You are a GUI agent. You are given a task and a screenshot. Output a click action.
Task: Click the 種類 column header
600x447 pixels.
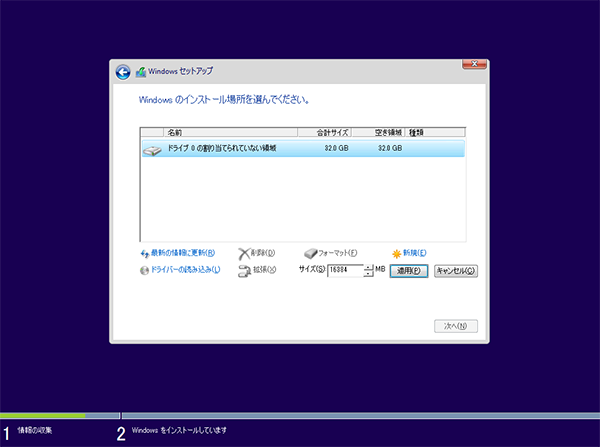click(435, 132)
